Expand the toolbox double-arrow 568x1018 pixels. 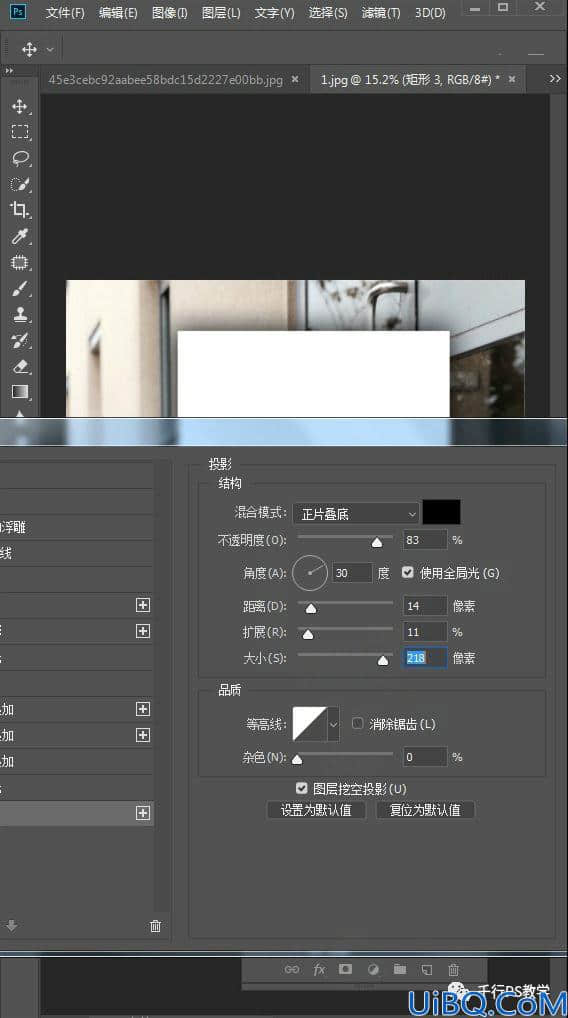pos(9,70)
